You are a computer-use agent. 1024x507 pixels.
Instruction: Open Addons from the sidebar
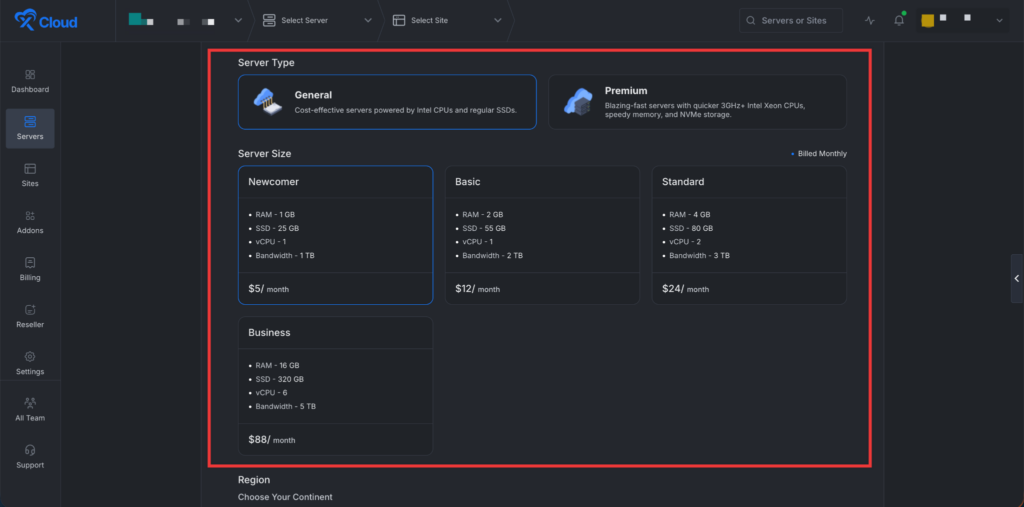[x=30, y=222]
